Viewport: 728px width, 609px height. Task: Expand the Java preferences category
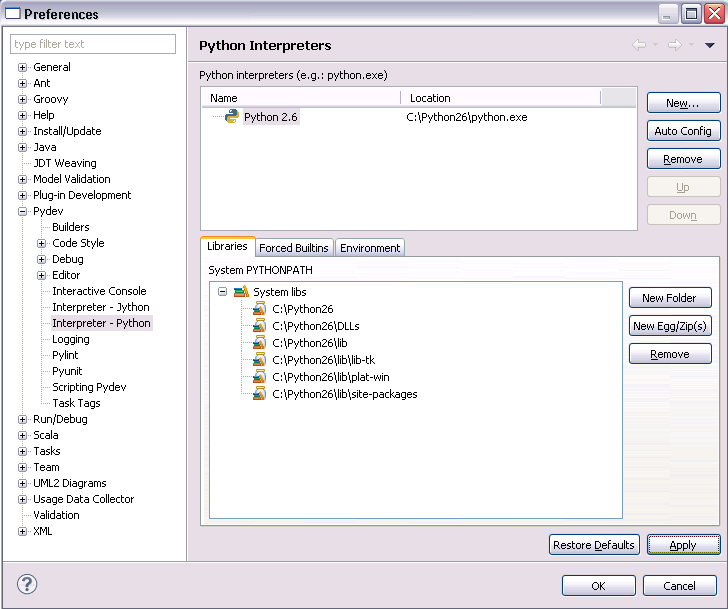pos(22,147)
